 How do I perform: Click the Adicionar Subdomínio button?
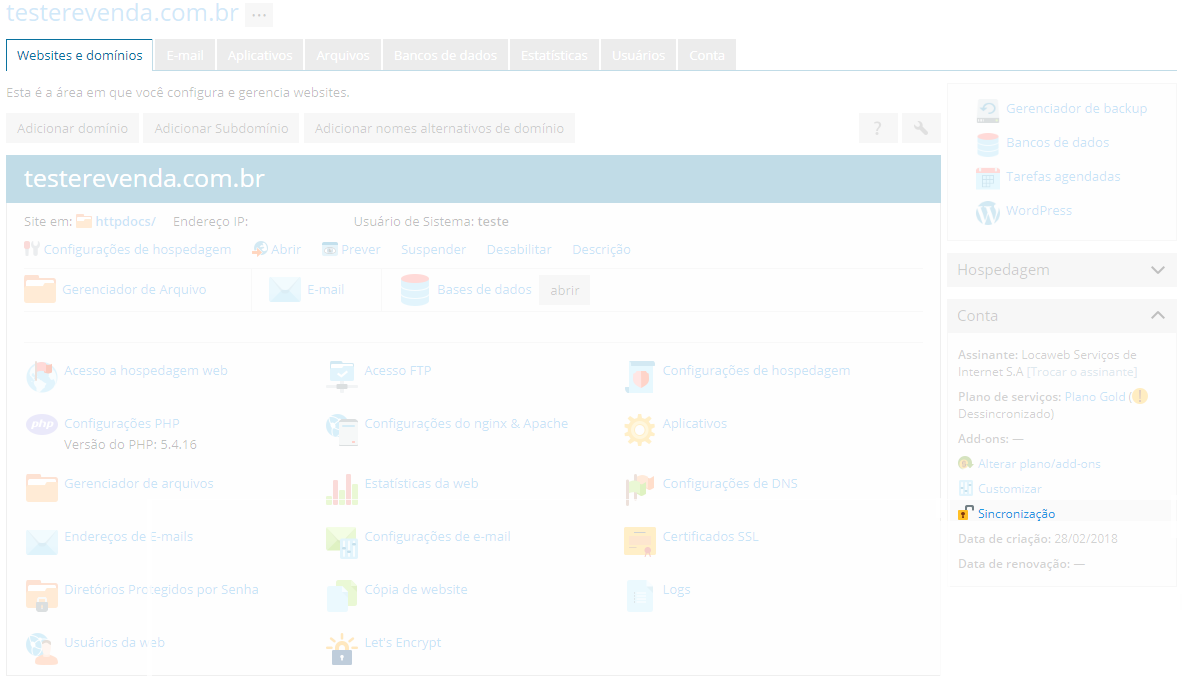tap(221, 128)
